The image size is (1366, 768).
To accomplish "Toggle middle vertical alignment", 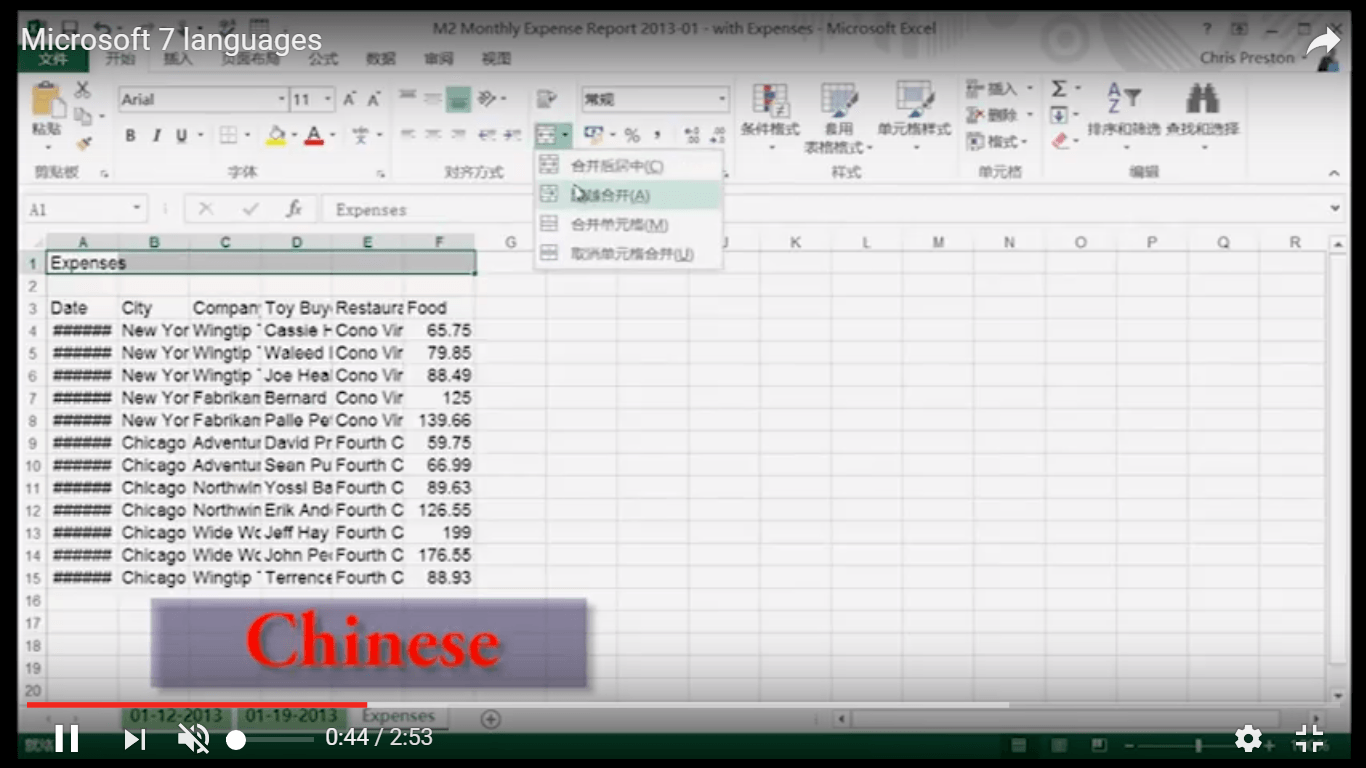I will pyautogui.click(x=433, y=98).
